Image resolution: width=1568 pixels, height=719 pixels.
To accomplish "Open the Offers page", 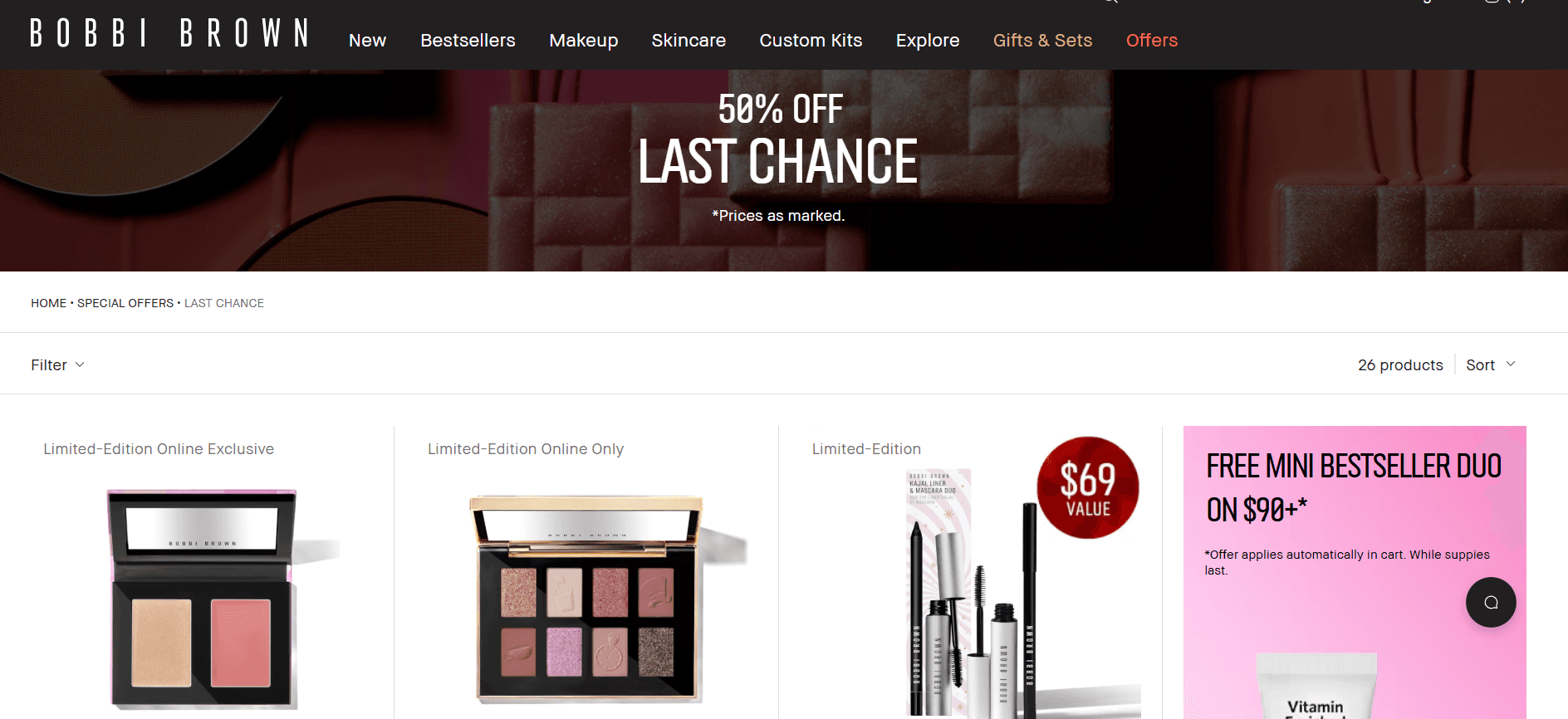I will [1152, 40].
